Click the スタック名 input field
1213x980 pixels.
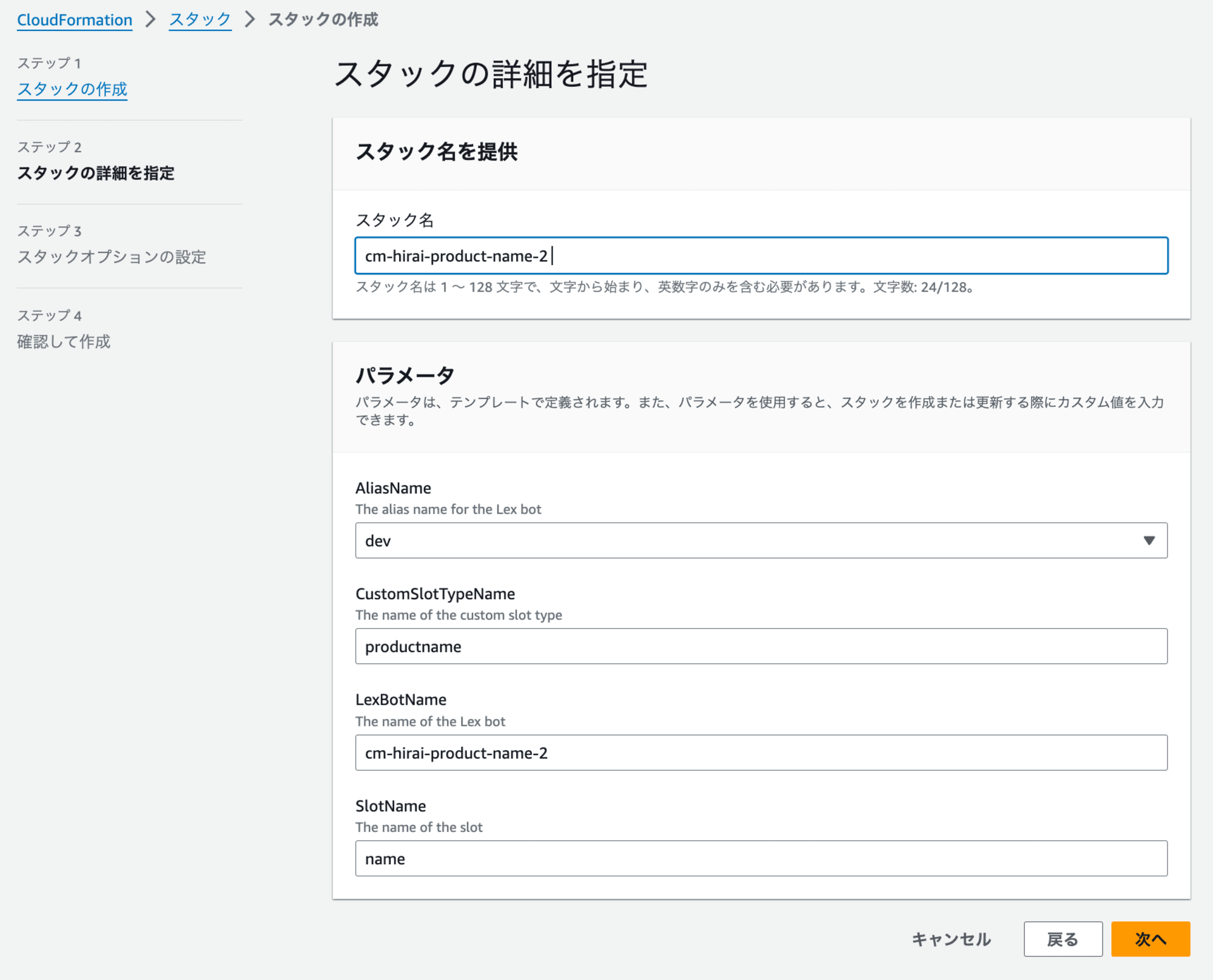761,255
